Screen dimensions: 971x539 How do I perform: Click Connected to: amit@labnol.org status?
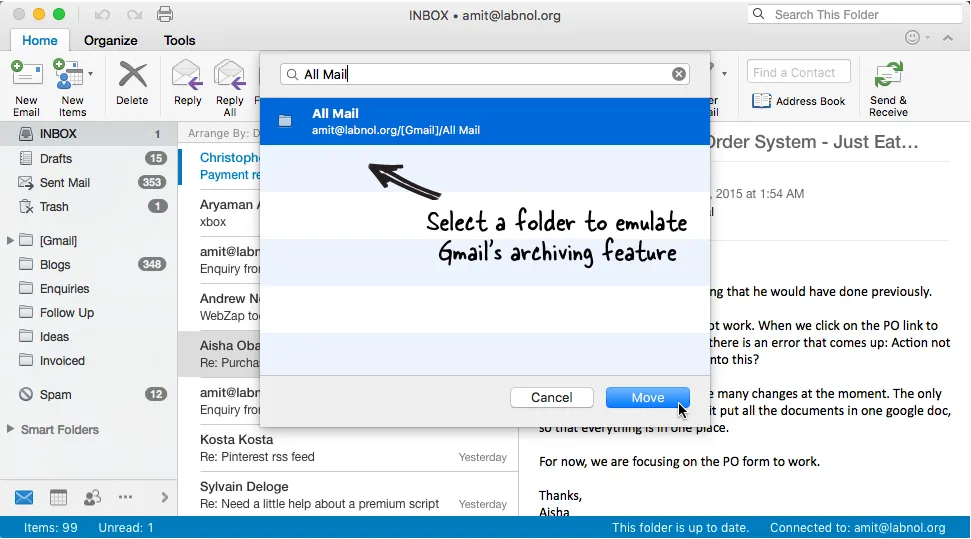(858, 528)
